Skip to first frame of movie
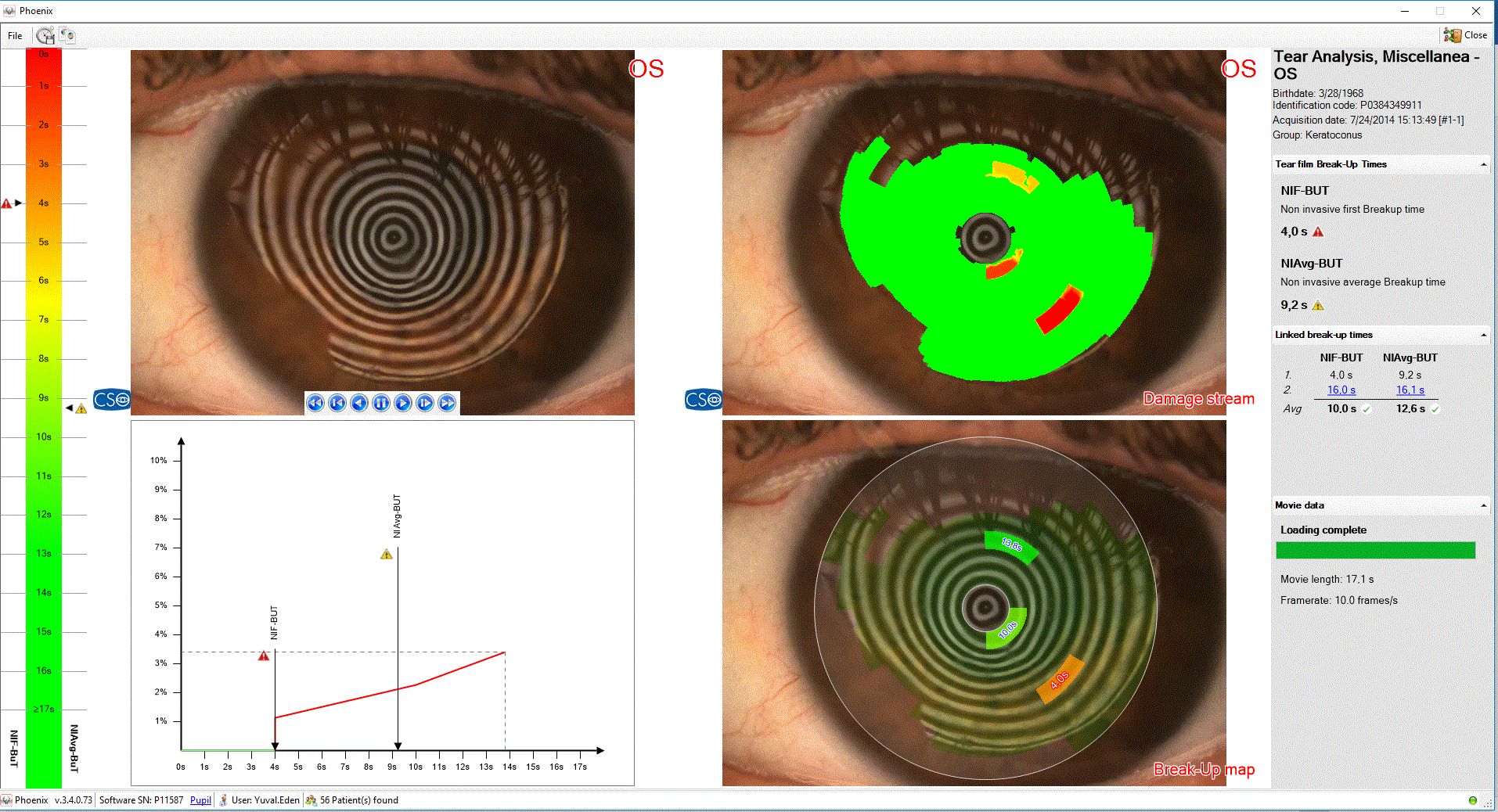 [337, 403]
